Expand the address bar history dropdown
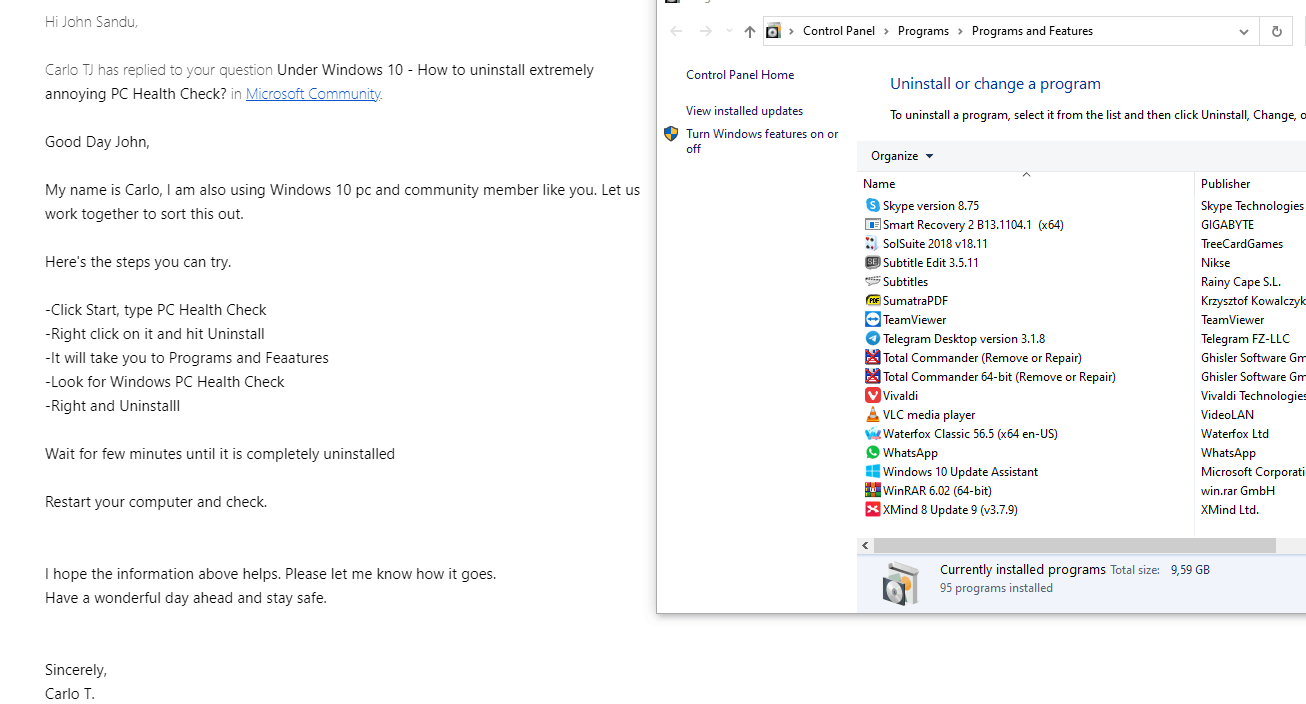 tap(1243, 31)
